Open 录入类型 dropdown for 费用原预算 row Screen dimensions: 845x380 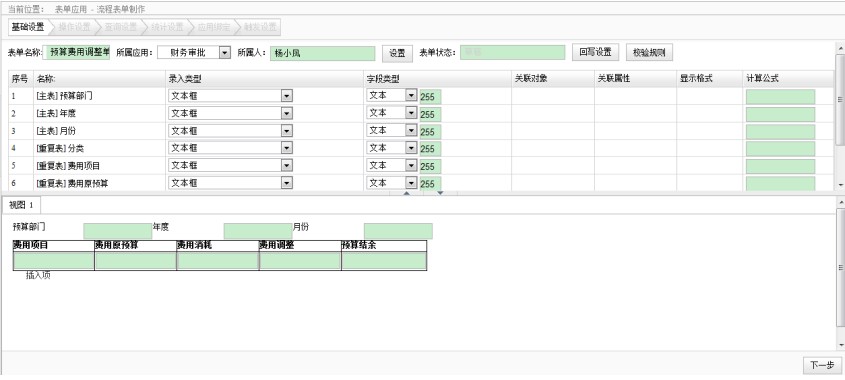coord(231,183)
